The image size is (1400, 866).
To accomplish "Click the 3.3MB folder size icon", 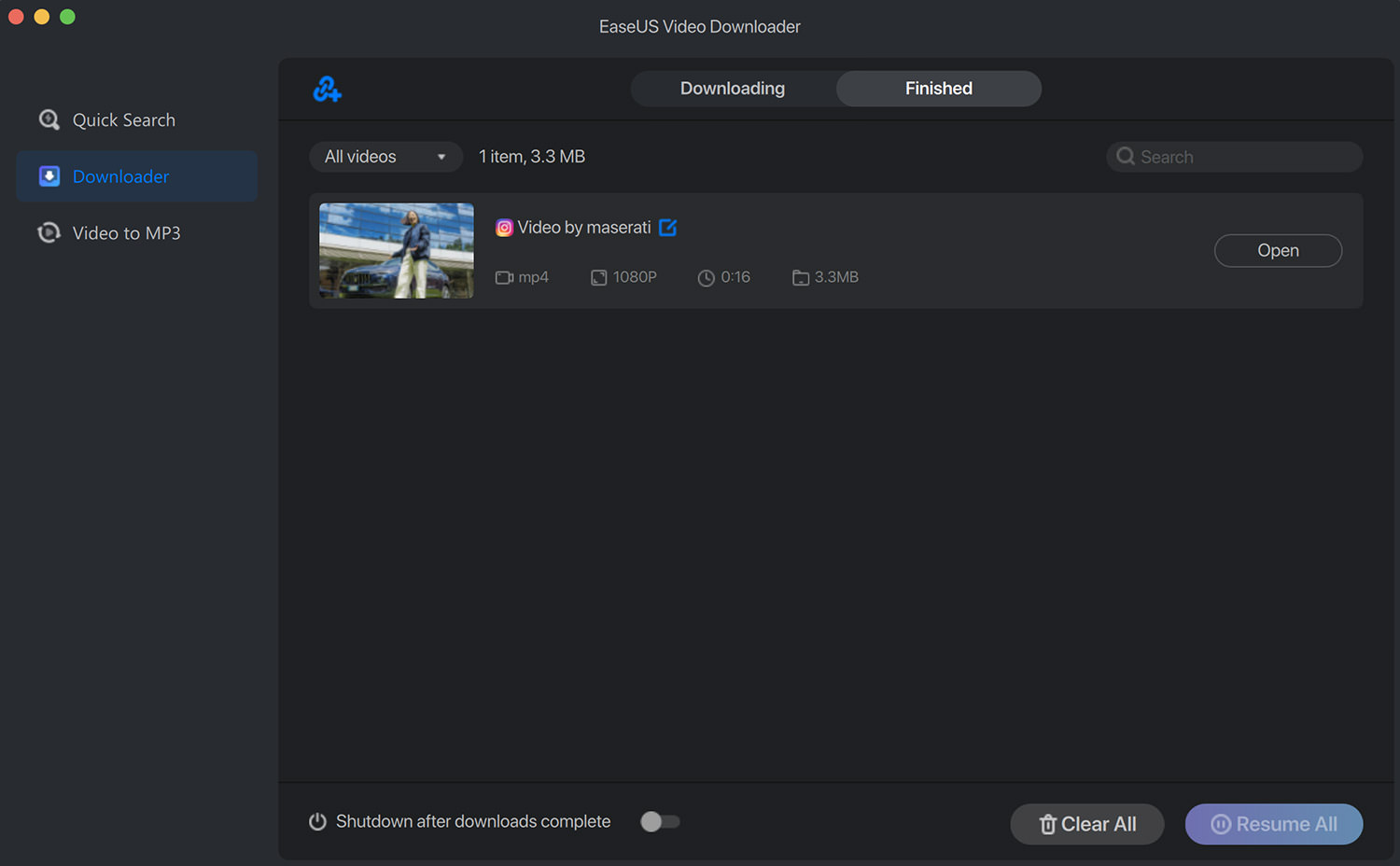I will pyautogui.click(x=801, y=277).
